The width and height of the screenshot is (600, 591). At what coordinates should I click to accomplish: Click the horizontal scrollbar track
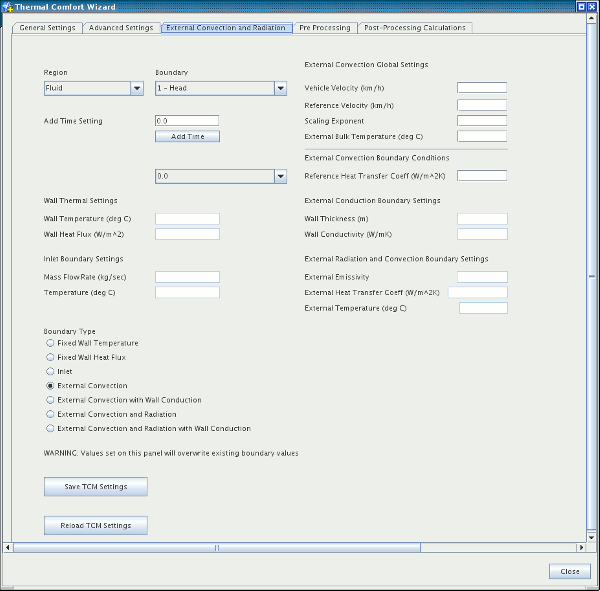click(x=400, y=548)
